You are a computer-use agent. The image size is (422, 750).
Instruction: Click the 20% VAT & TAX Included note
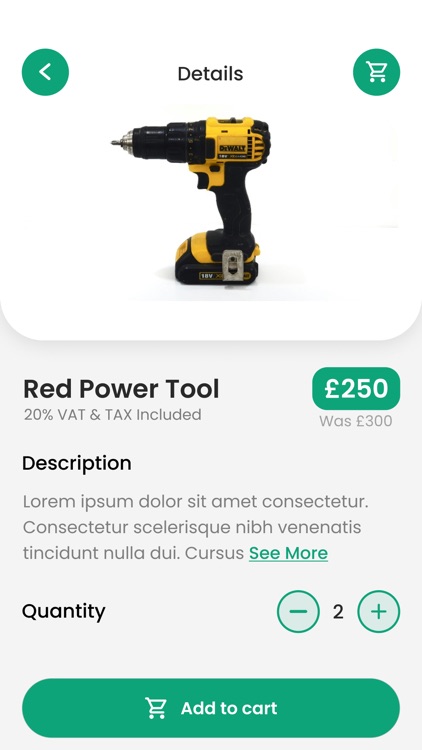(x=112, y=414)
